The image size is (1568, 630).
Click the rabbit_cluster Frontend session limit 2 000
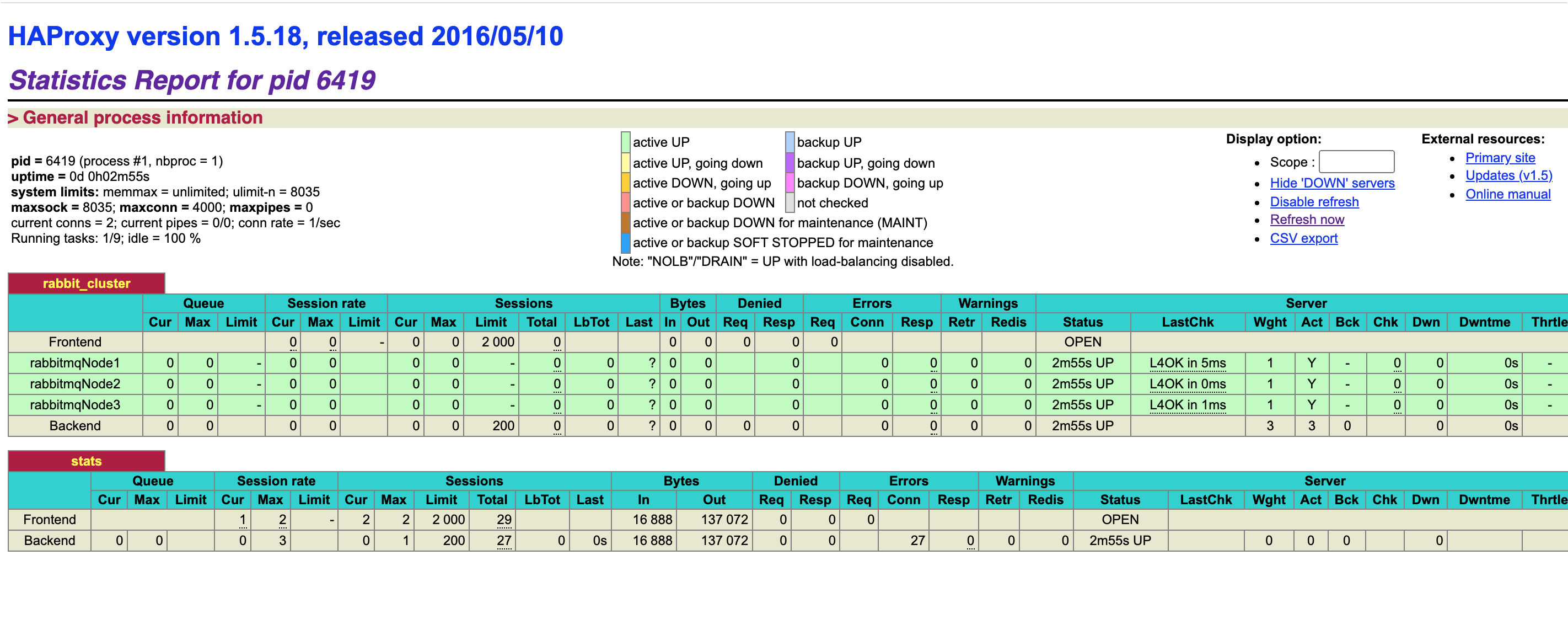tap(498, 342)
